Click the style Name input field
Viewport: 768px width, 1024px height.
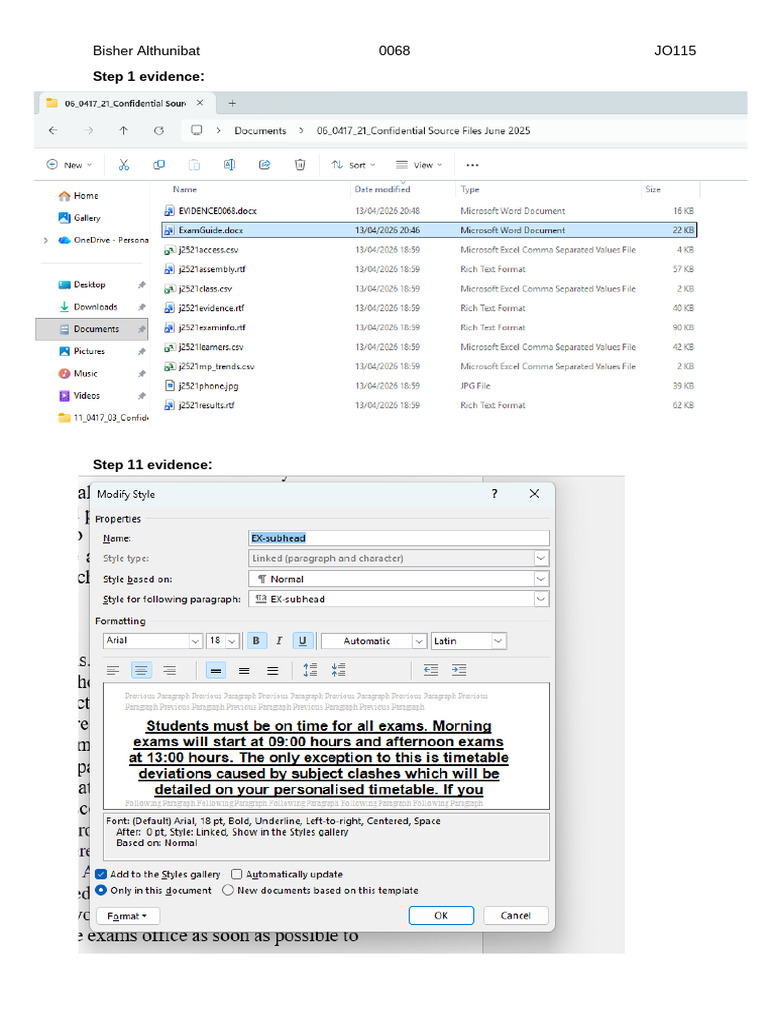[399, 538]
